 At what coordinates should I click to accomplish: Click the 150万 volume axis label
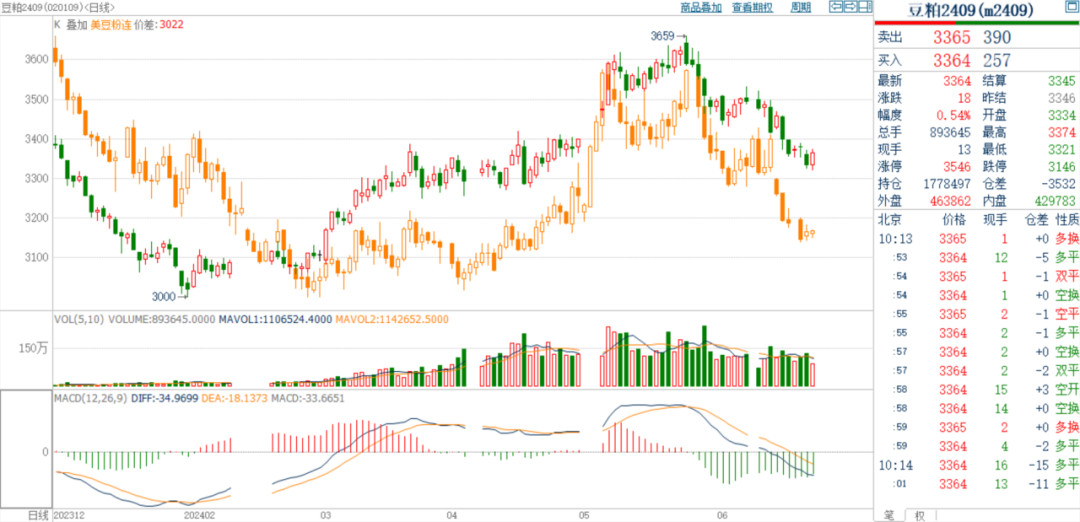click(x=34, y=349)
